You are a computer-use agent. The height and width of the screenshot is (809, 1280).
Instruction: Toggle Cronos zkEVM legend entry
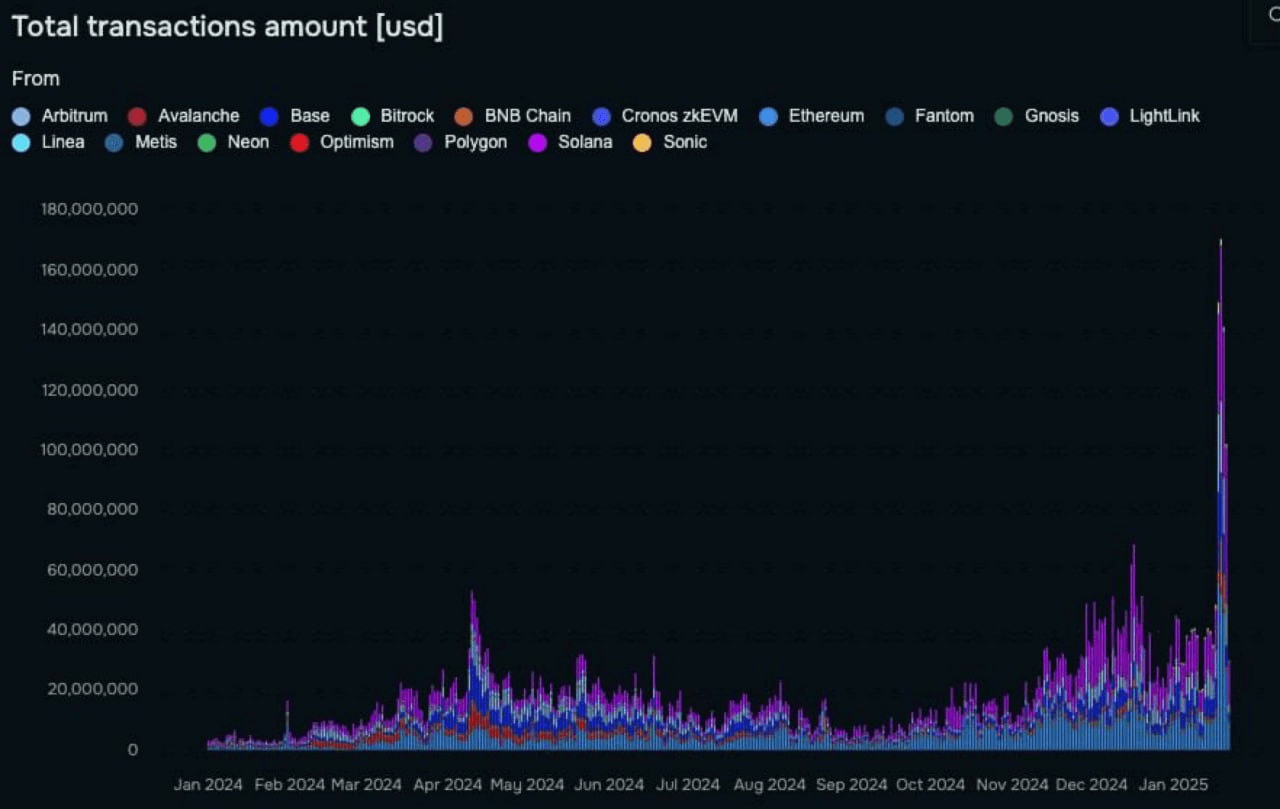point(664,116)
